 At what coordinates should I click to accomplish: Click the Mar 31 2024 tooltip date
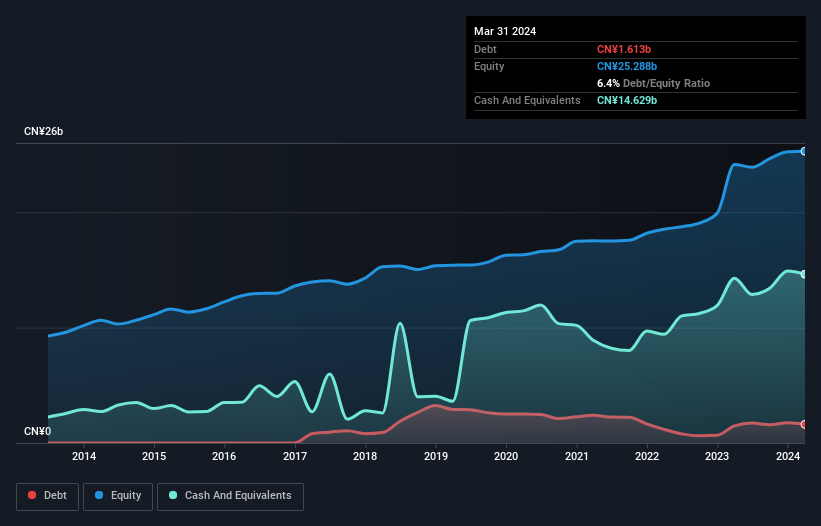[x=505, y=31]
